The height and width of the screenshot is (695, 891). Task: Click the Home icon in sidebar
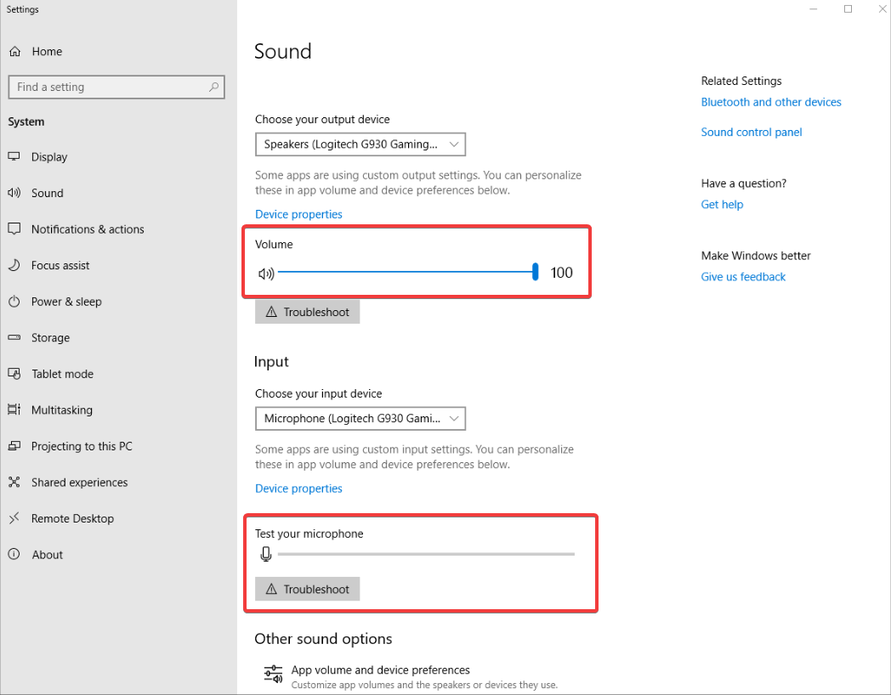click(15, 52)
